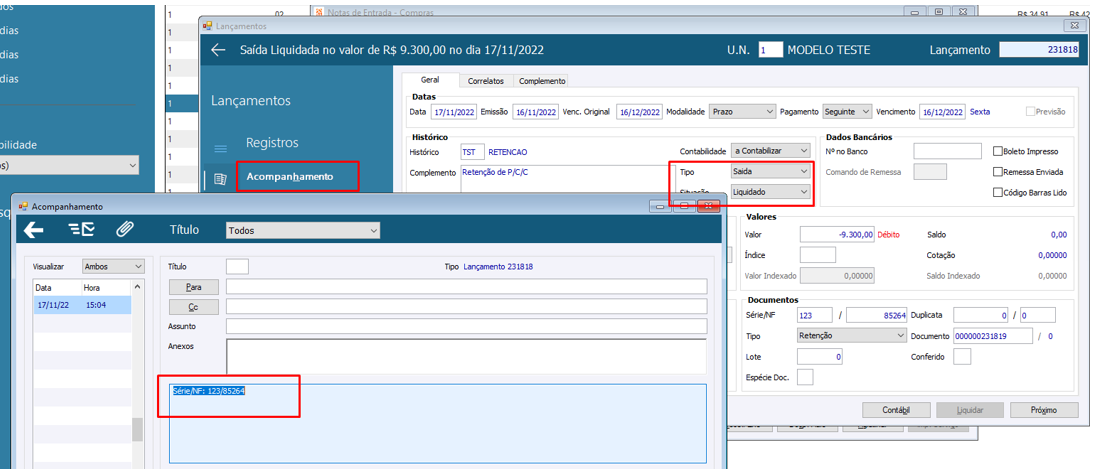Enable the Código Barras Lido checkbox

(x=998, y=192)
